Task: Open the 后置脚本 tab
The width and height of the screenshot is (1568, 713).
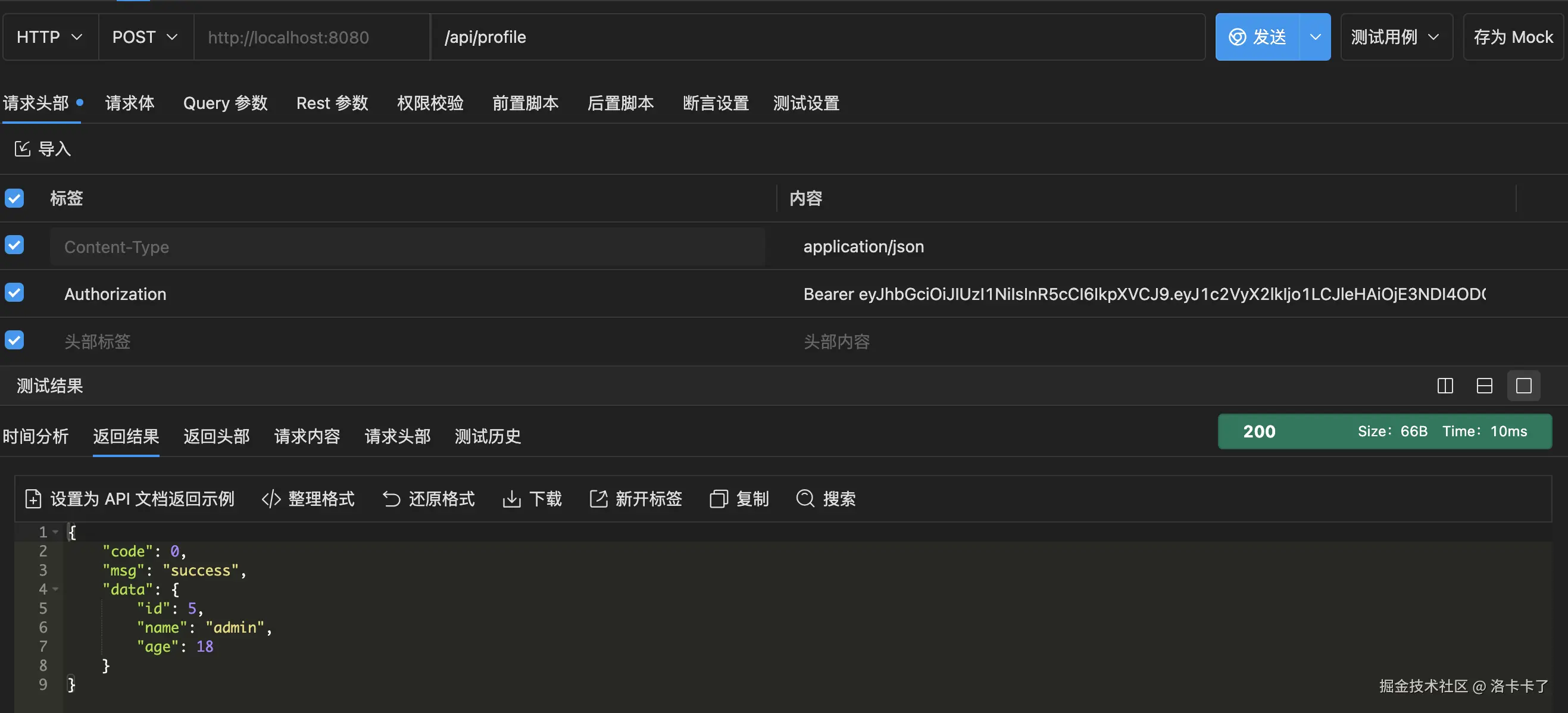Action: (x=620, y=104)
